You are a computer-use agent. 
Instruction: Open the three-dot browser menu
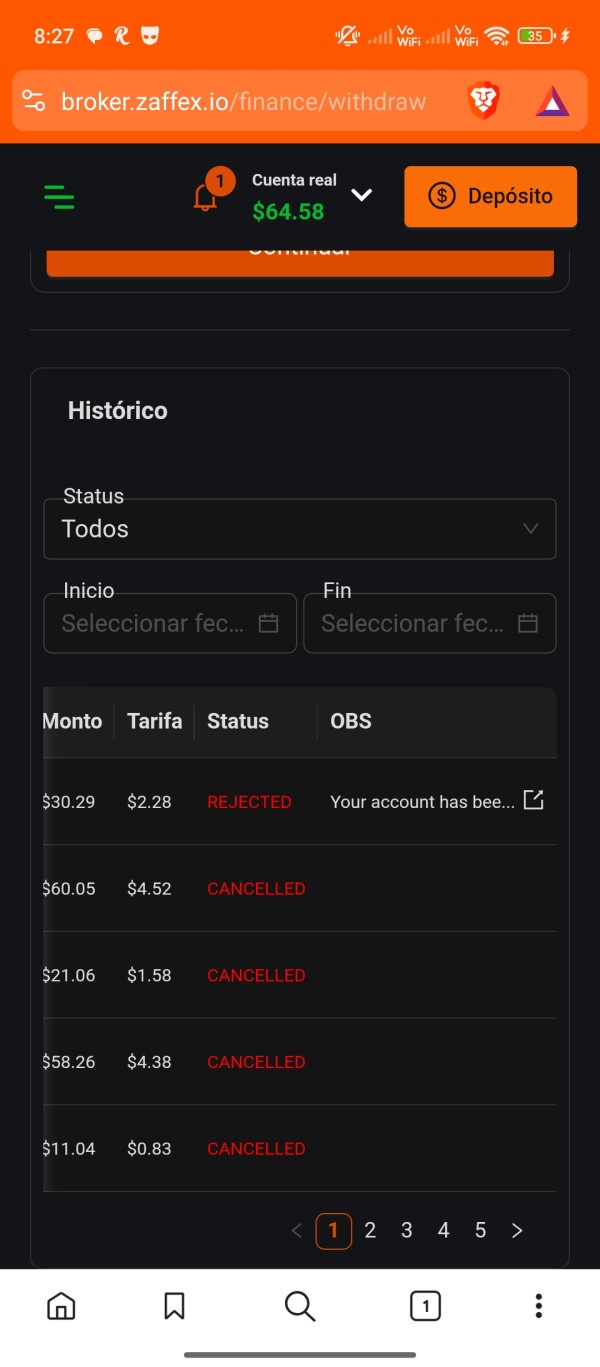tap(538, 1305)
